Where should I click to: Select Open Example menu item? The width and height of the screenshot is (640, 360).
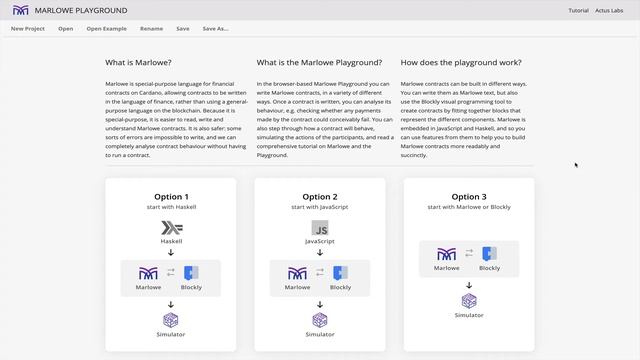(107, 29)
